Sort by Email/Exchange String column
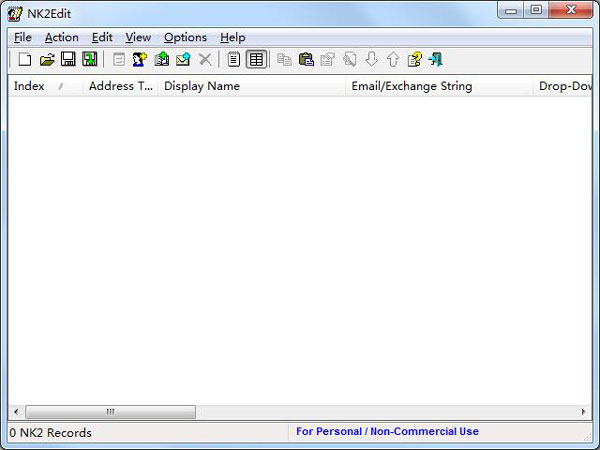Image resolution: width=600 pixels, height=450 pixels. [439, 86]
